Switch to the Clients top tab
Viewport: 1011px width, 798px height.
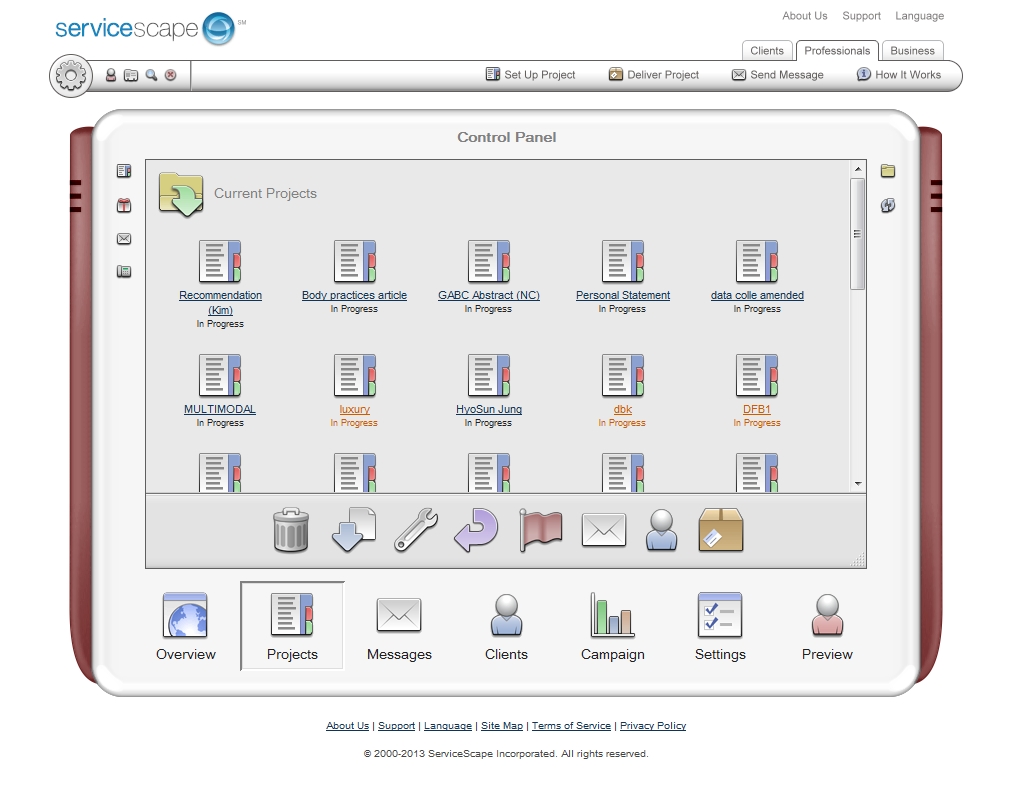[x=767, y=51]
